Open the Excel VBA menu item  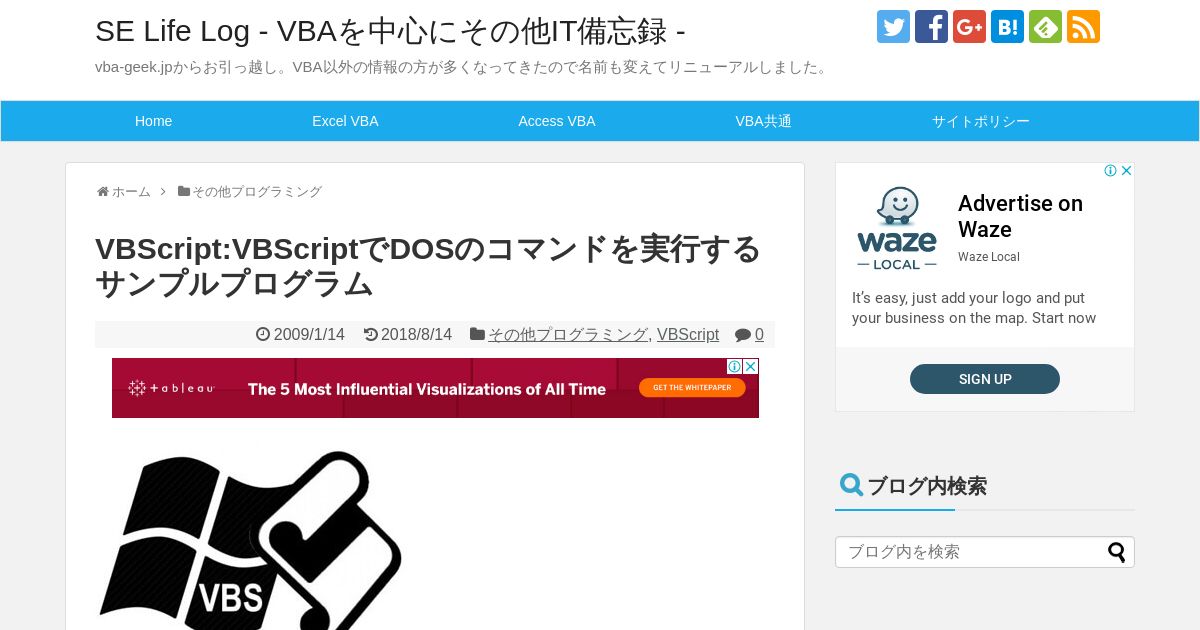click(x=345, y=121)
